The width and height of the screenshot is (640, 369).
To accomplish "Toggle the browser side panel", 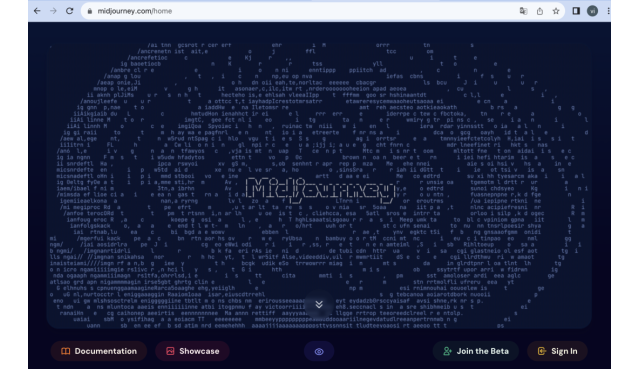I will click(x=576, y=11).
